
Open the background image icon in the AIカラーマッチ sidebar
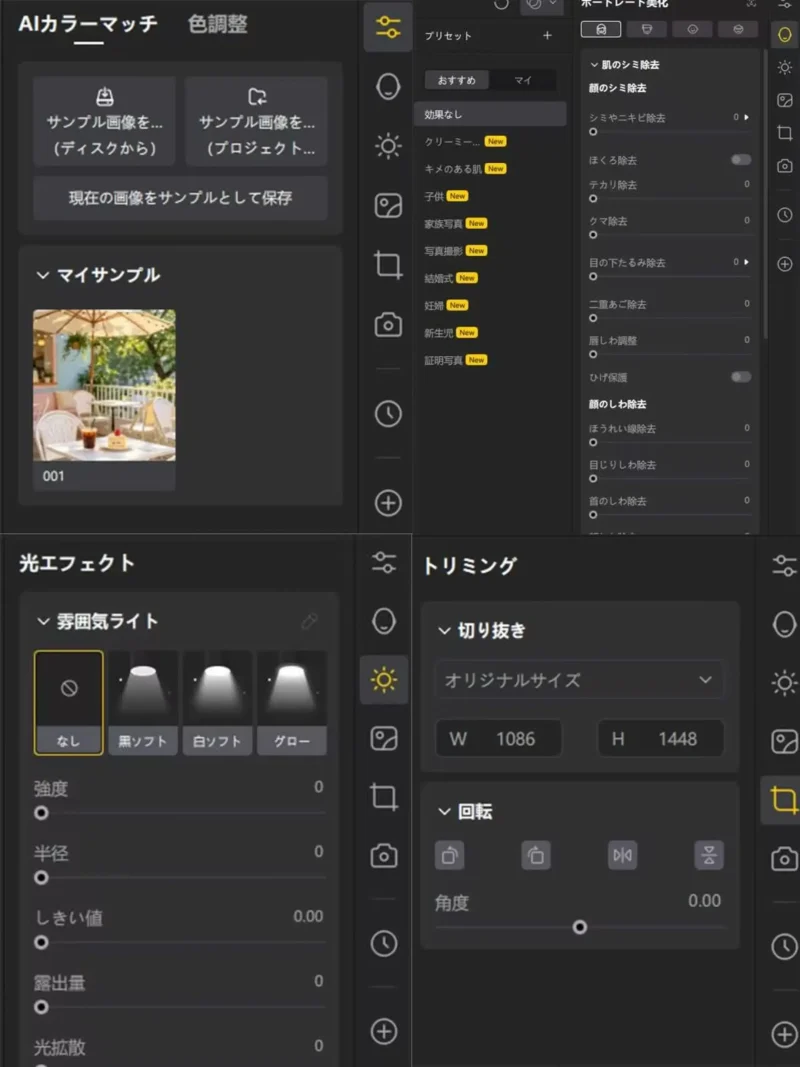tap(388, 206)
